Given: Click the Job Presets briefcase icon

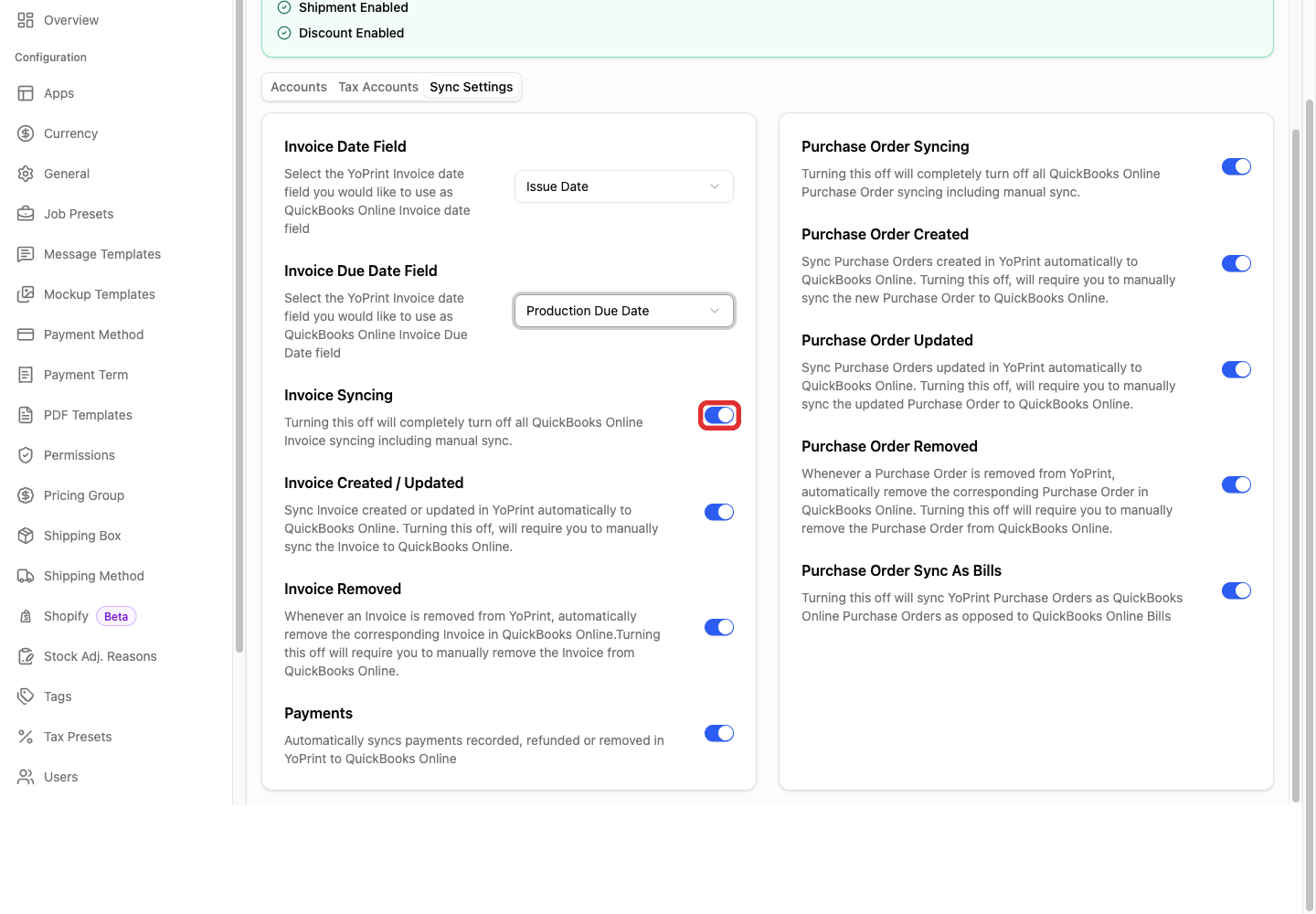Looking at the screenshot, I should [x=26, y=214].
